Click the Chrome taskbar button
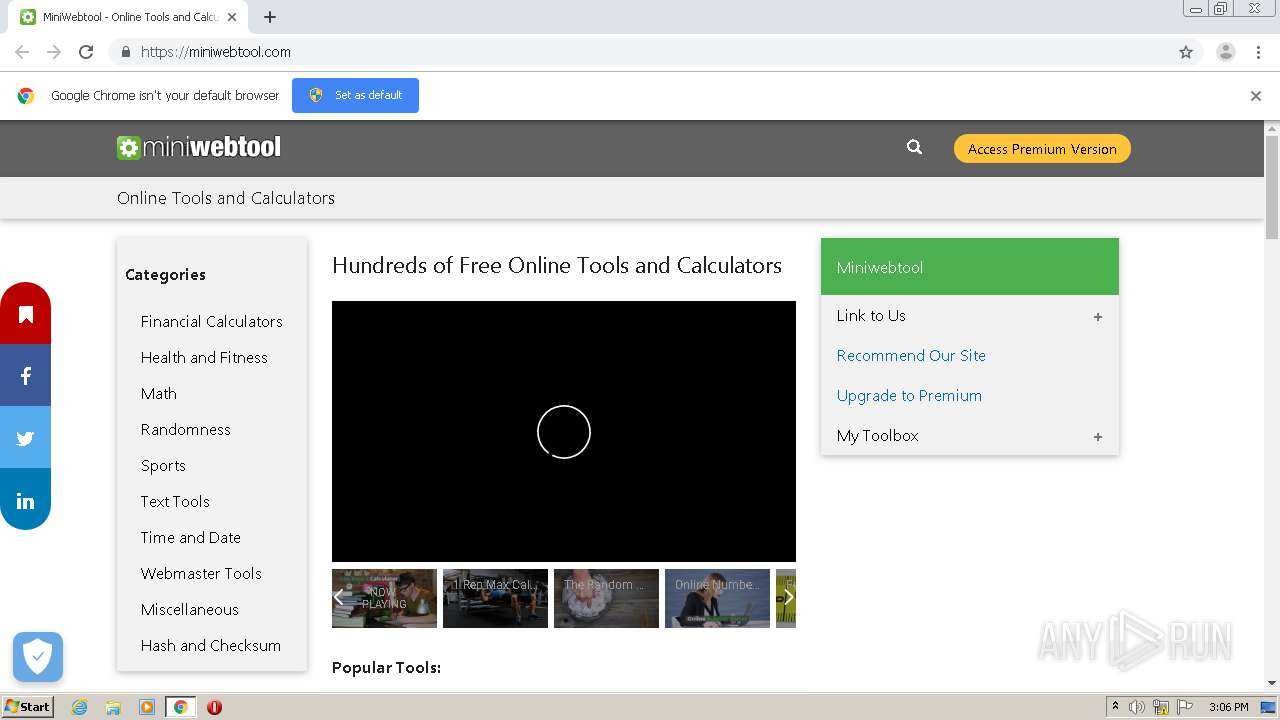The image size is (1280, 720). (x=180, y=707)
